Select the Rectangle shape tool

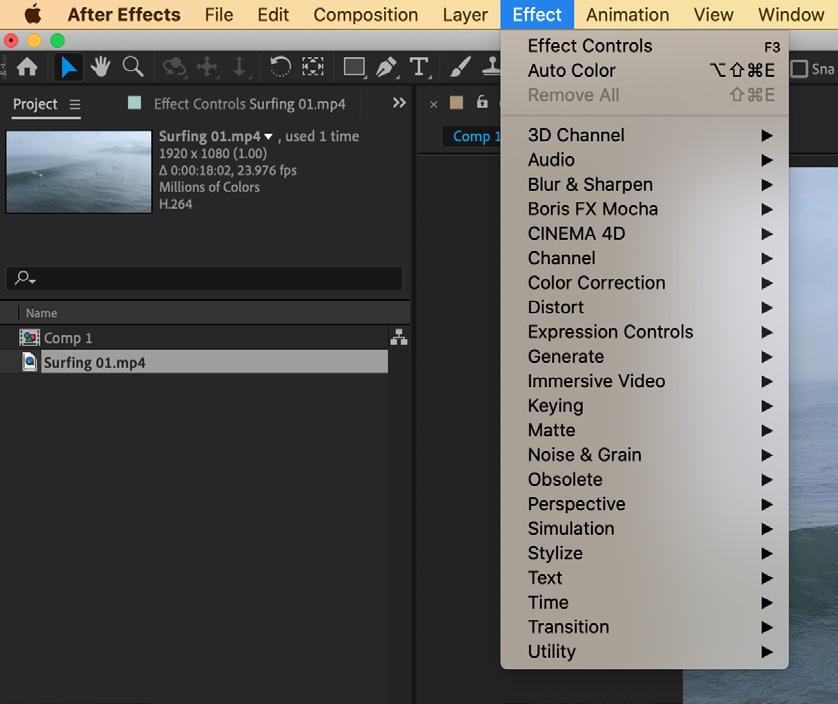tap(354, 67)
